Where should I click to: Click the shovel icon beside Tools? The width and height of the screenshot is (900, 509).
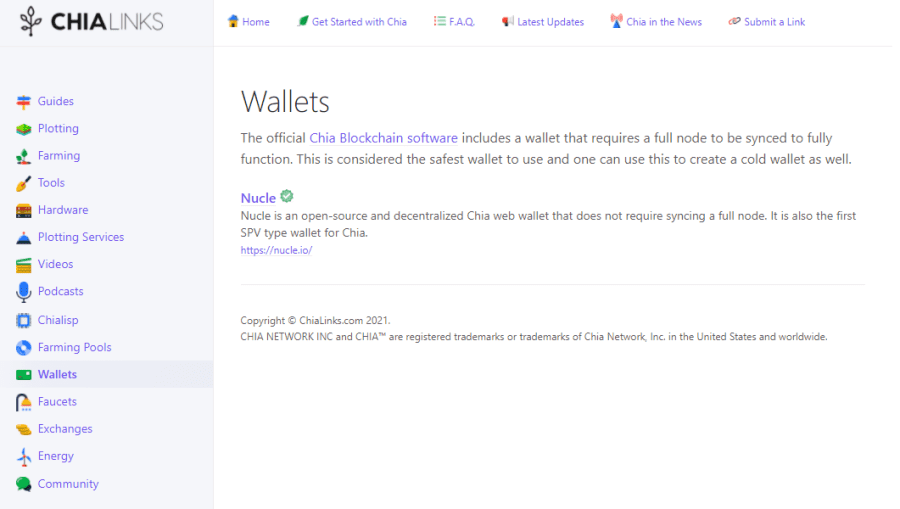(24, 184)
